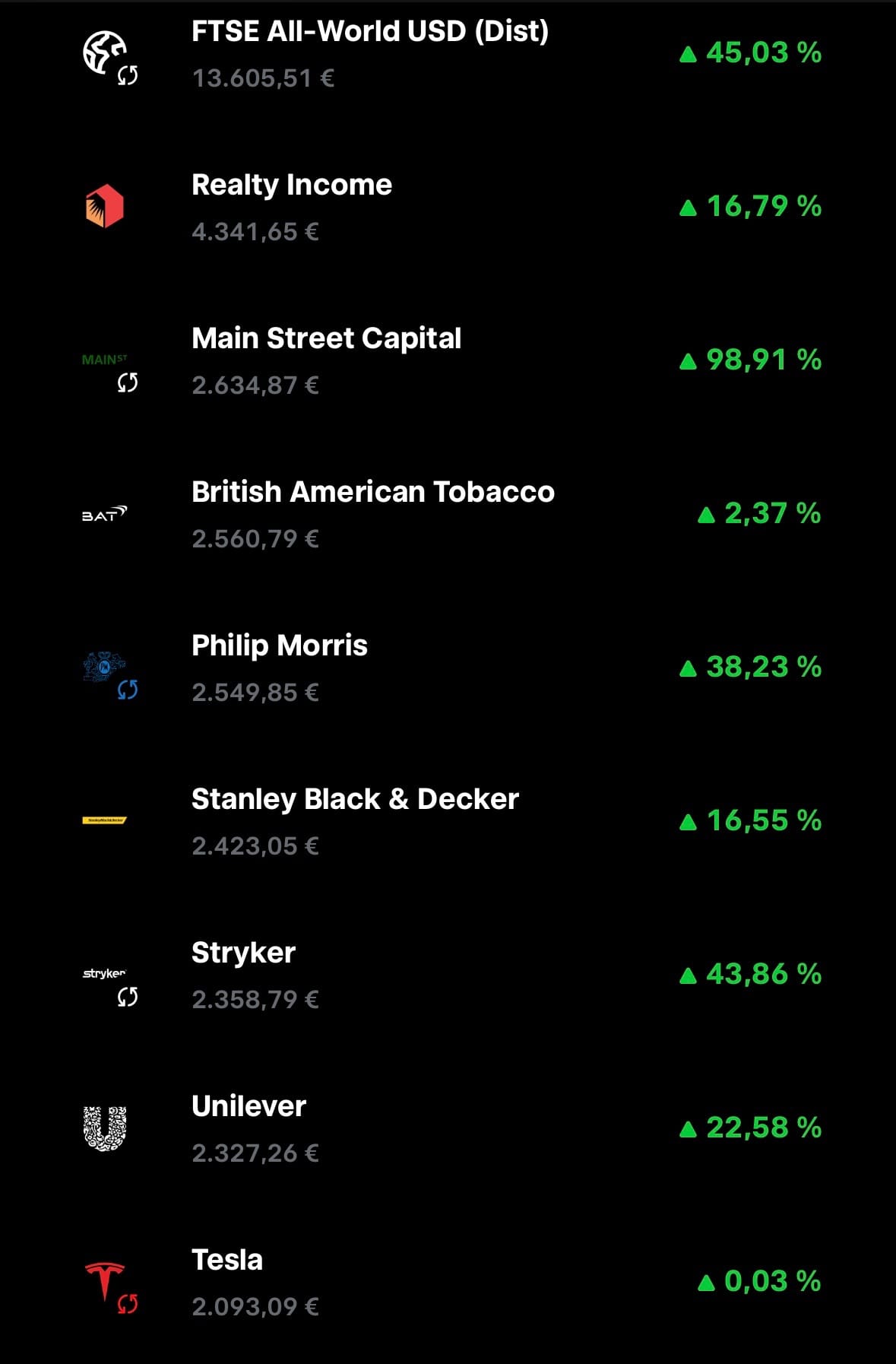The height and width of the screenshot is (1364, 896).
Task: Open British American Tobacco position details
Action: [448, 514]
